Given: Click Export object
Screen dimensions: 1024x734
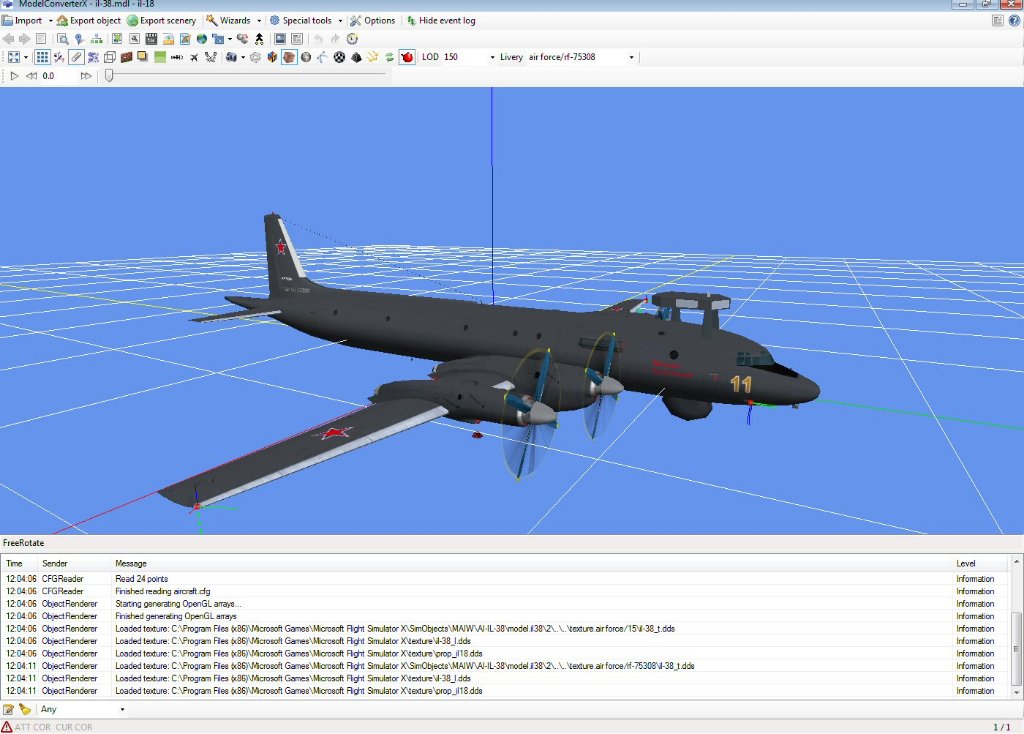Looking at the screenshot, I should [x=89, y=20].
